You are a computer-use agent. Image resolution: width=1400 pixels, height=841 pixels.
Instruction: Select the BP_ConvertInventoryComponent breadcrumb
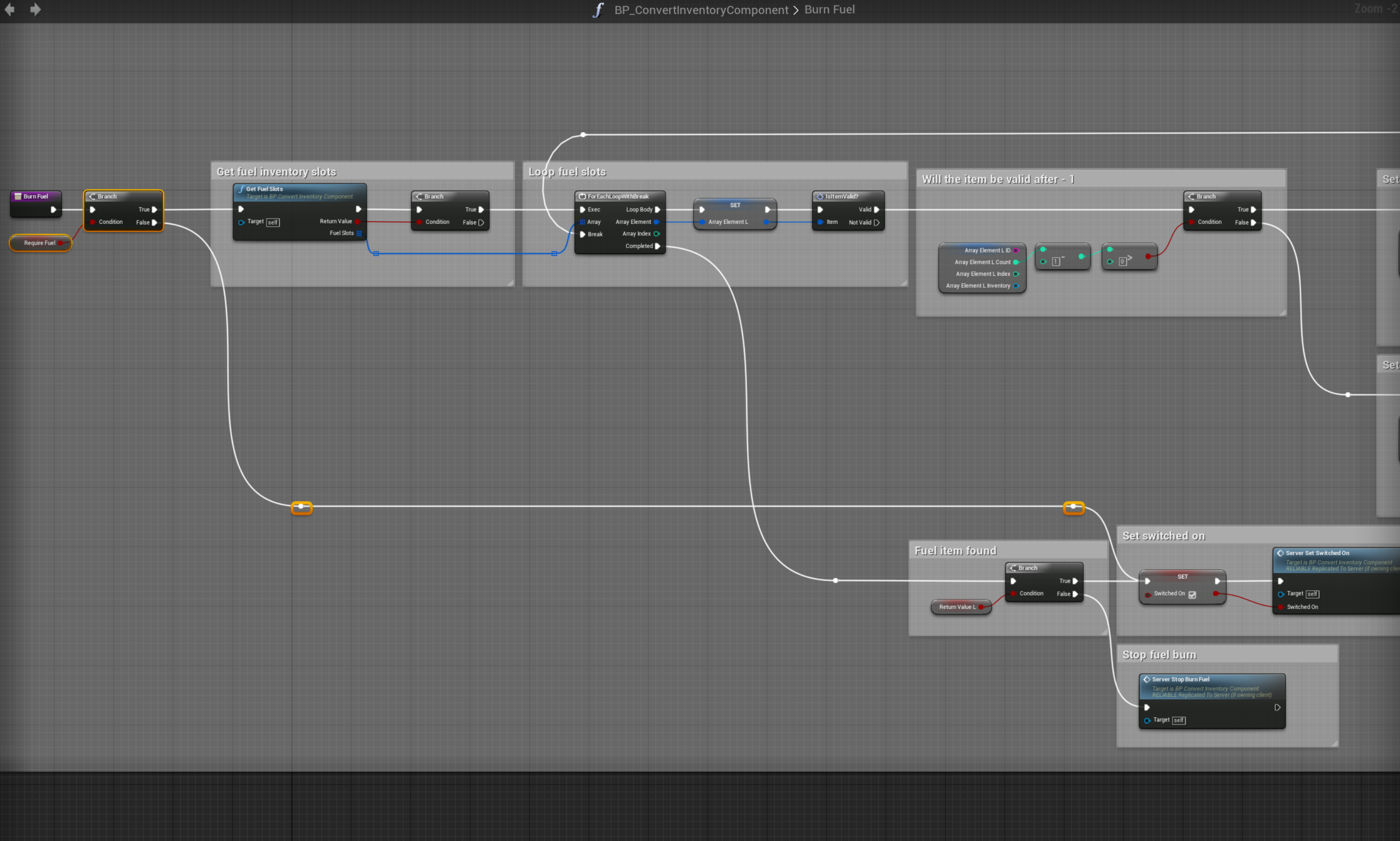[x=700, y=9]
